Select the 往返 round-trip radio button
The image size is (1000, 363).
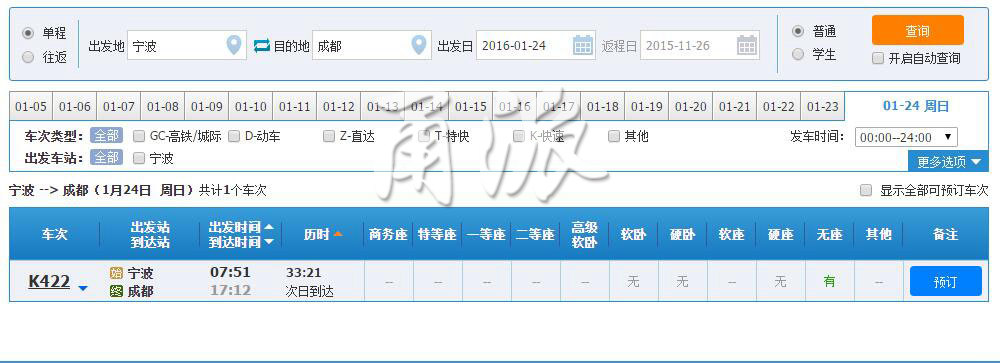[27, 57]
